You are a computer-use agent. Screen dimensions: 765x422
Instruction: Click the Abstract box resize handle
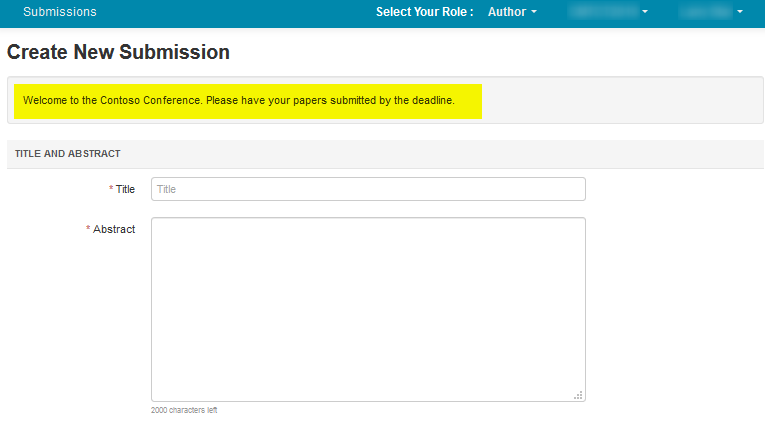(x=578, y=395)
